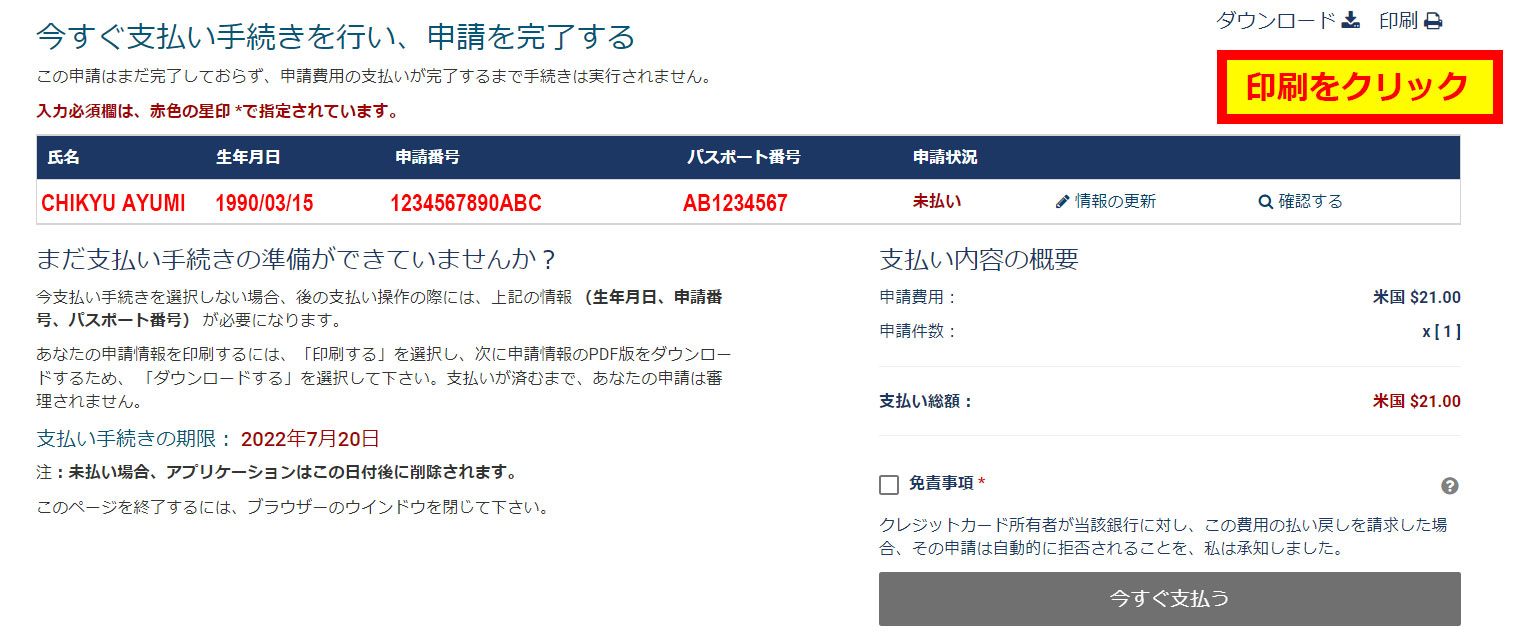Select the 確認する link text
This screenshot has height=638, width=1515.
pos(1310,201)
